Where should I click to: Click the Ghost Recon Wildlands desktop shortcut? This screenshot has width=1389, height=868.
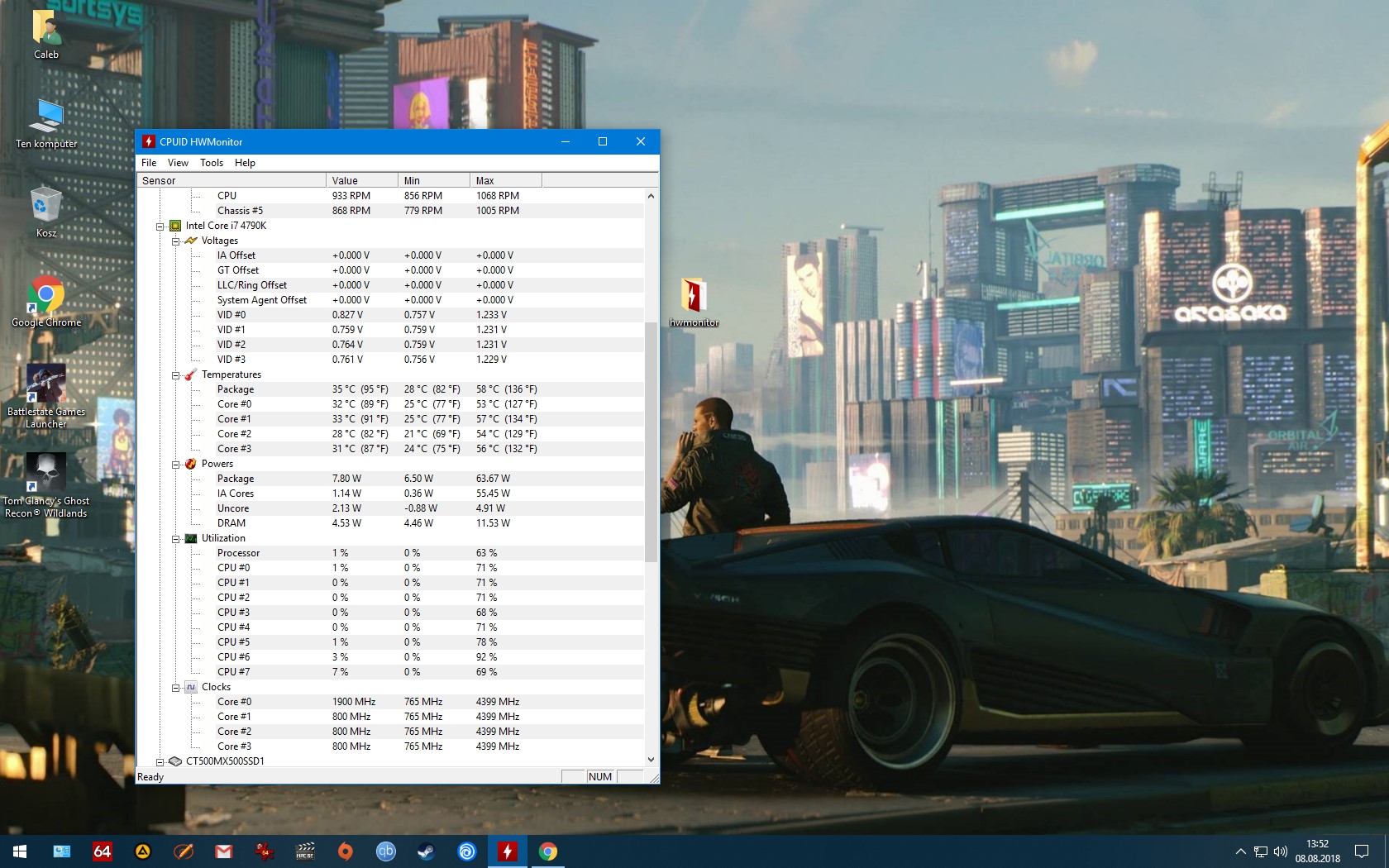click(46, 486)
